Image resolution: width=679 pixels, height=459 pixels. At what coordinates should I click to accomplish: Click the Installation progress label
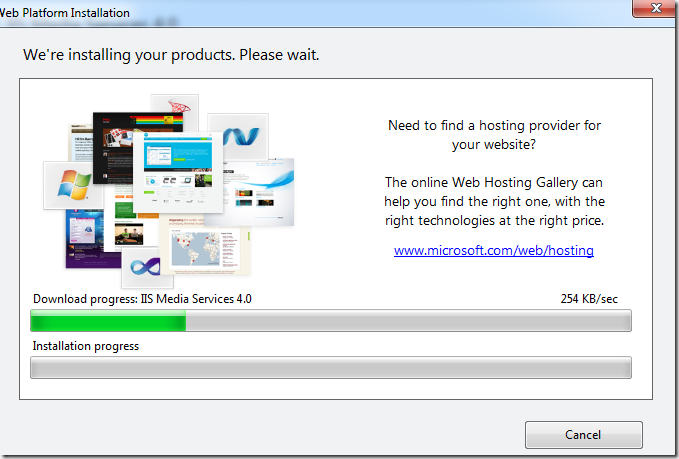pyautogui.click(x=86, y=346)
